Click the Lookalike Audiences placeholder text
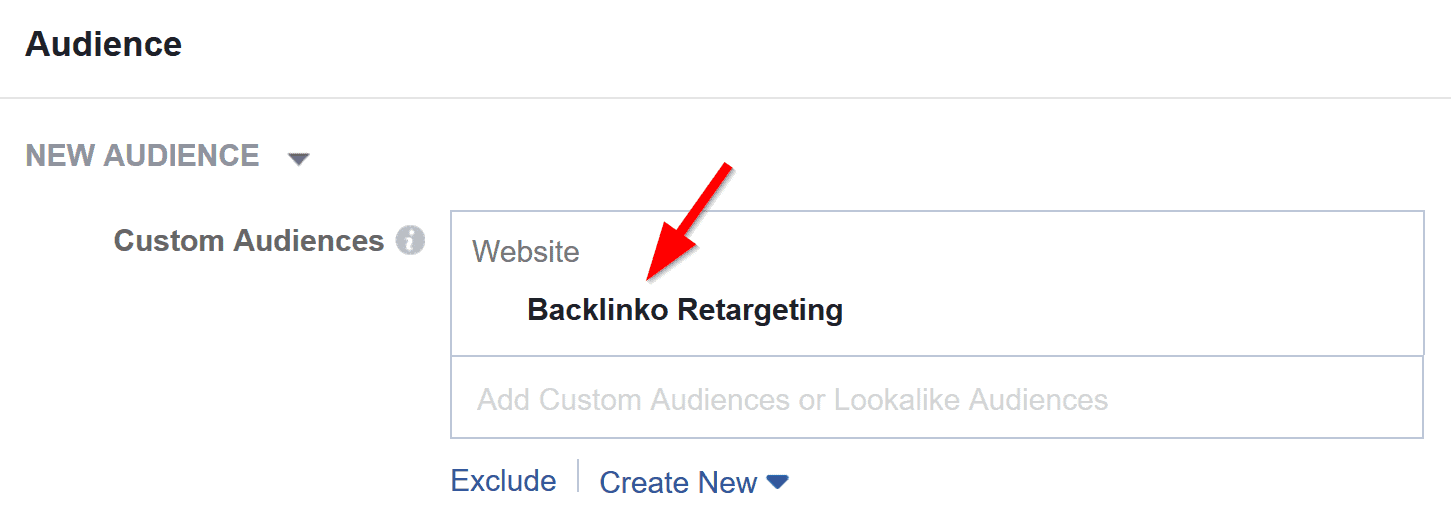This screenshot has width=1451, height=526. (x=970, y=400)
